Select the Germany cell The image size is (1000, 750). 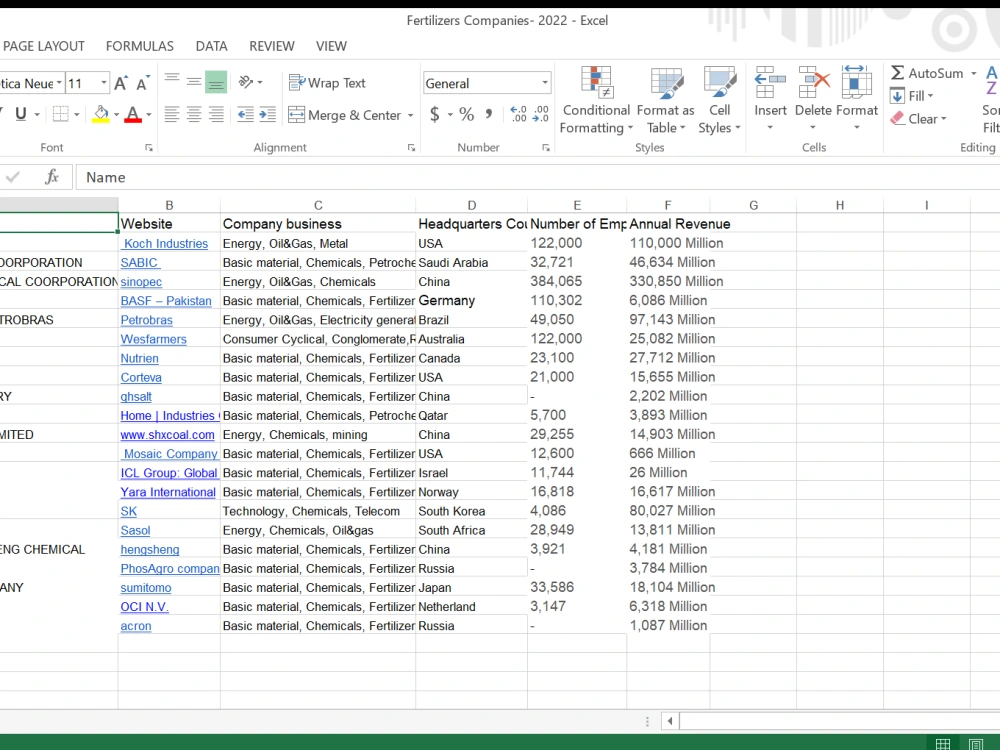(x=471, y=300)
